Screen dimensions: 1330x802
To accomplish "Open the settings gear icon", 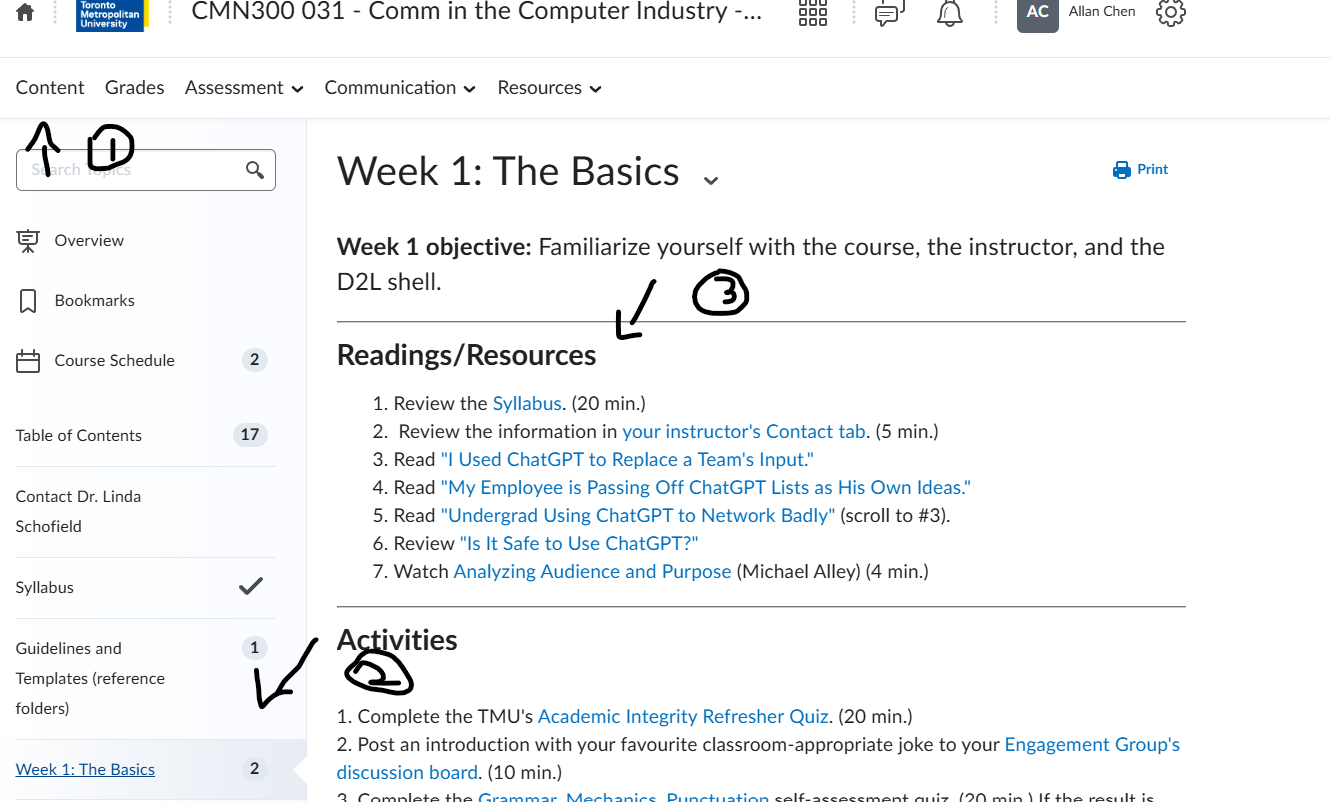I will pos(1170,13).
